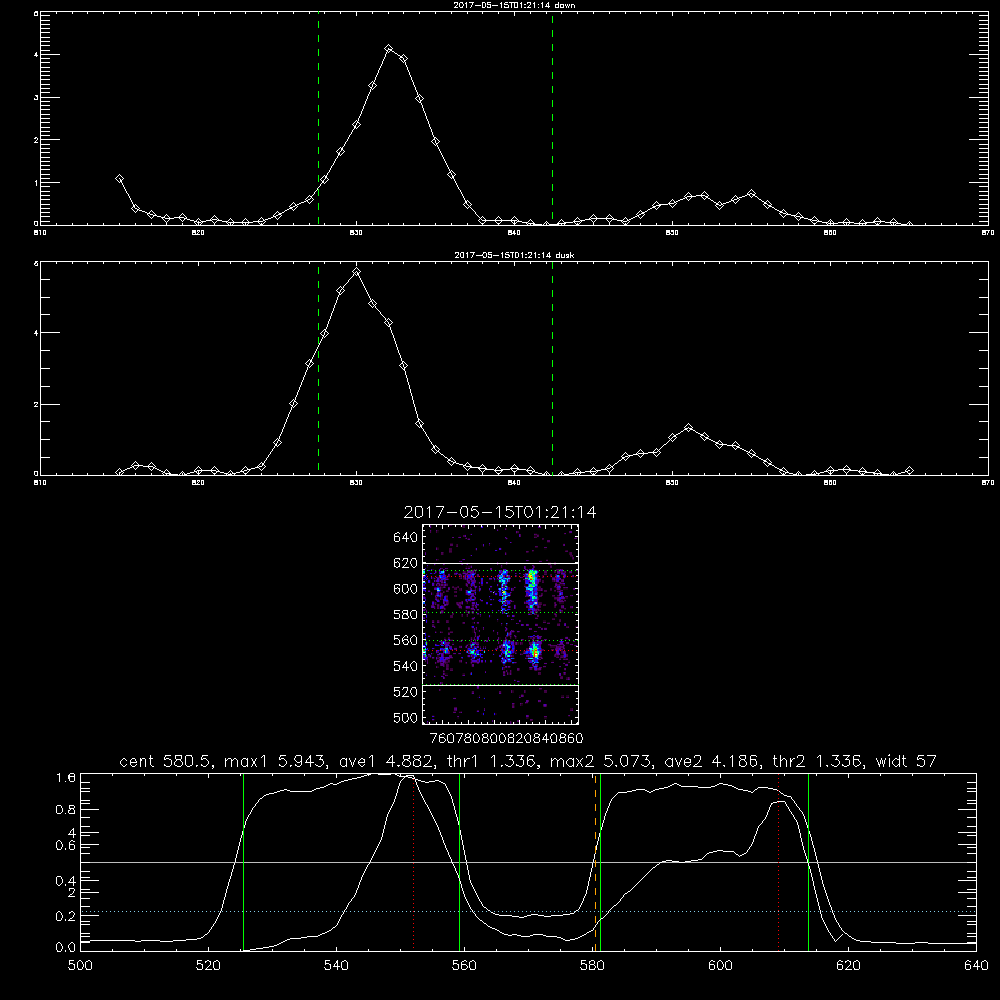This screenshot has width=1000, height=1000.
Task: Click the 'cent 580.5' value in stats line
Action: (x=163, y=761)
